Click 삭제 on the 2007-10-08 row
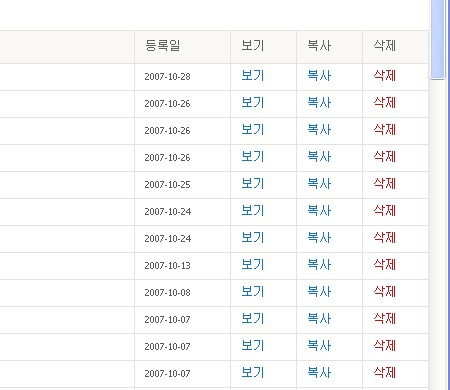This screenshot has height=390, width=450. coord(385,292)
